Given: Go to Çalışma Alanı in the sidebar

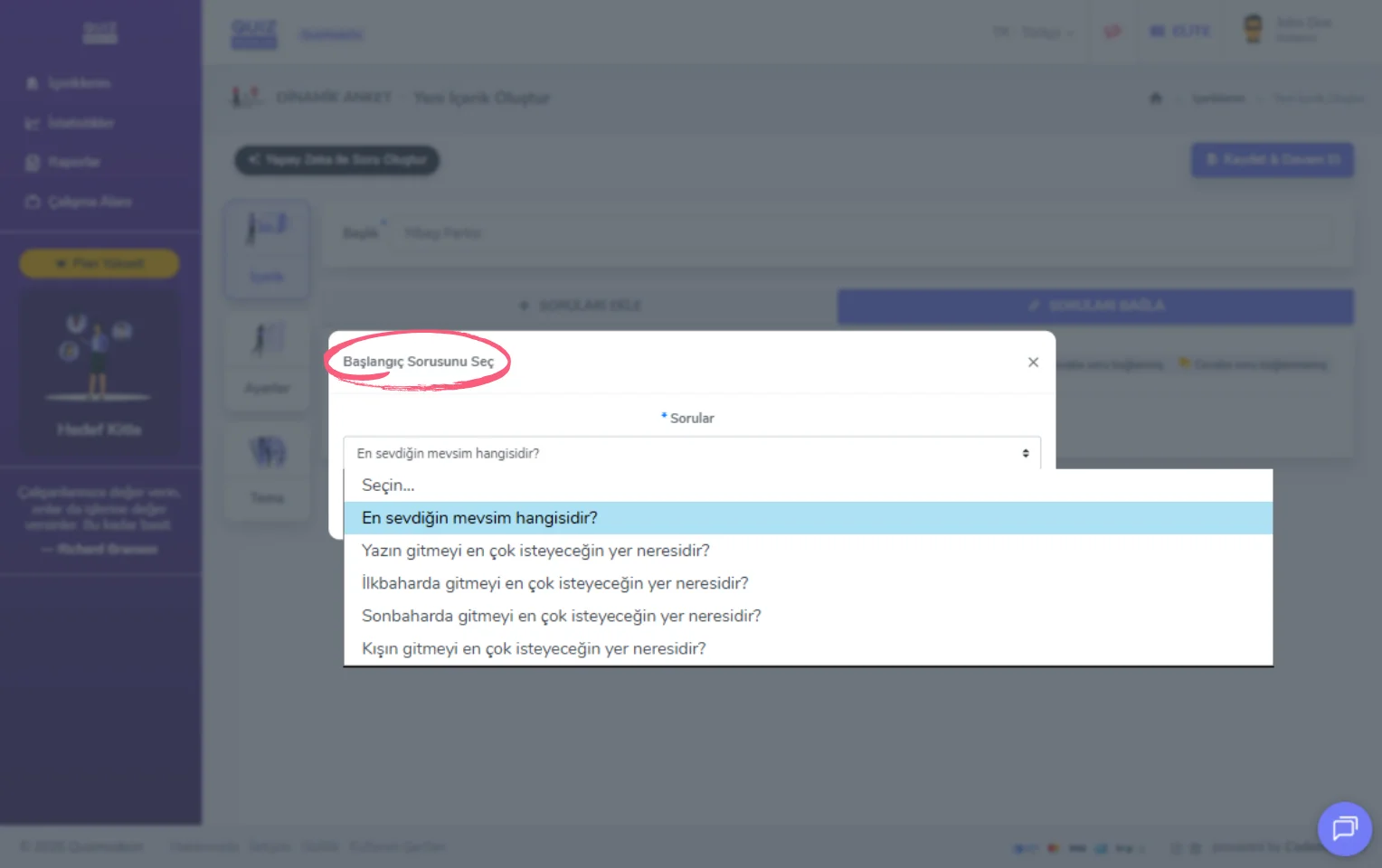Looking at the screenshot, I should [x=79, y=202].
